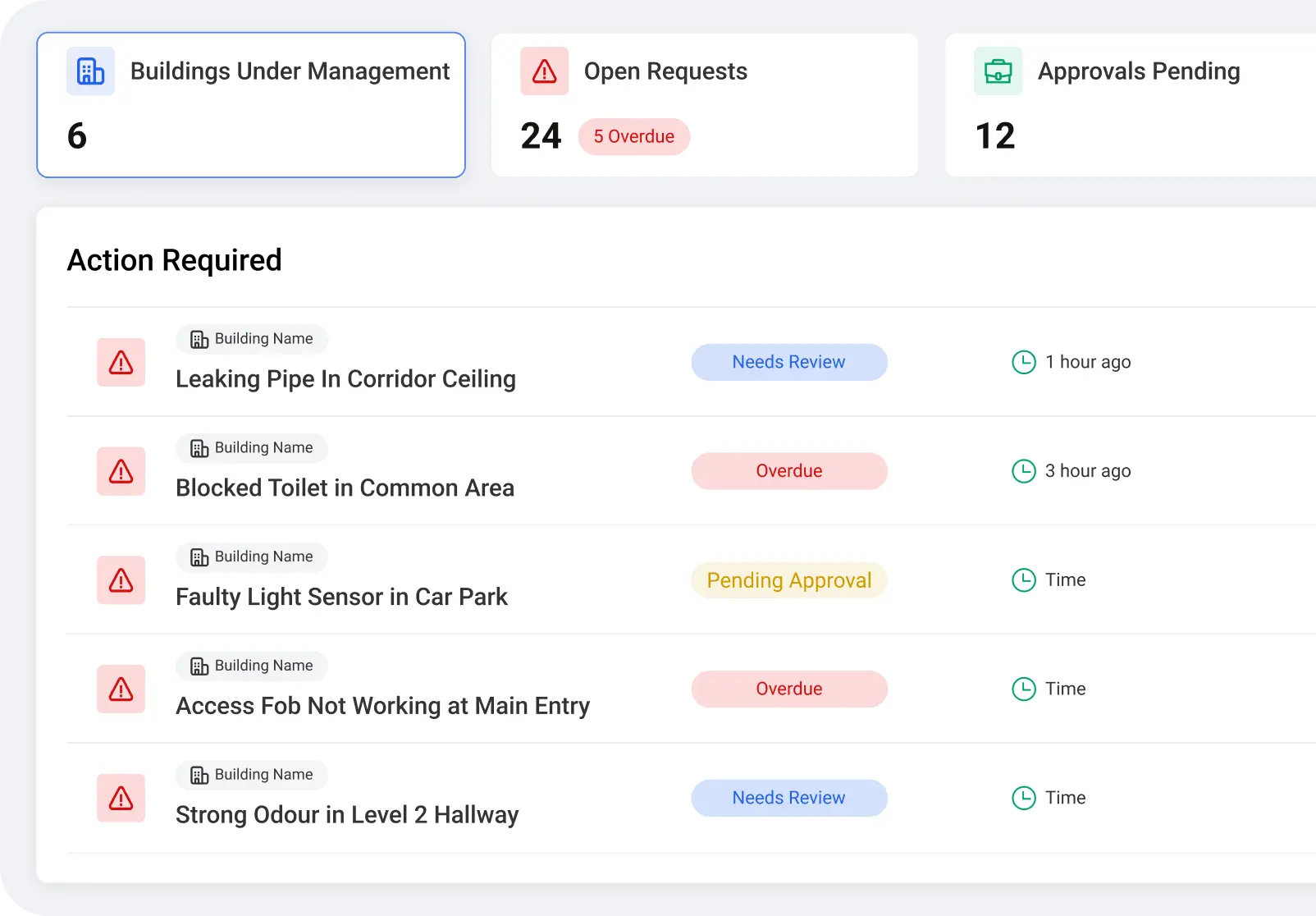Screen dimensions: 1316x916
Task: Open the 5 Overdue badge
Action: pos(633,136)
